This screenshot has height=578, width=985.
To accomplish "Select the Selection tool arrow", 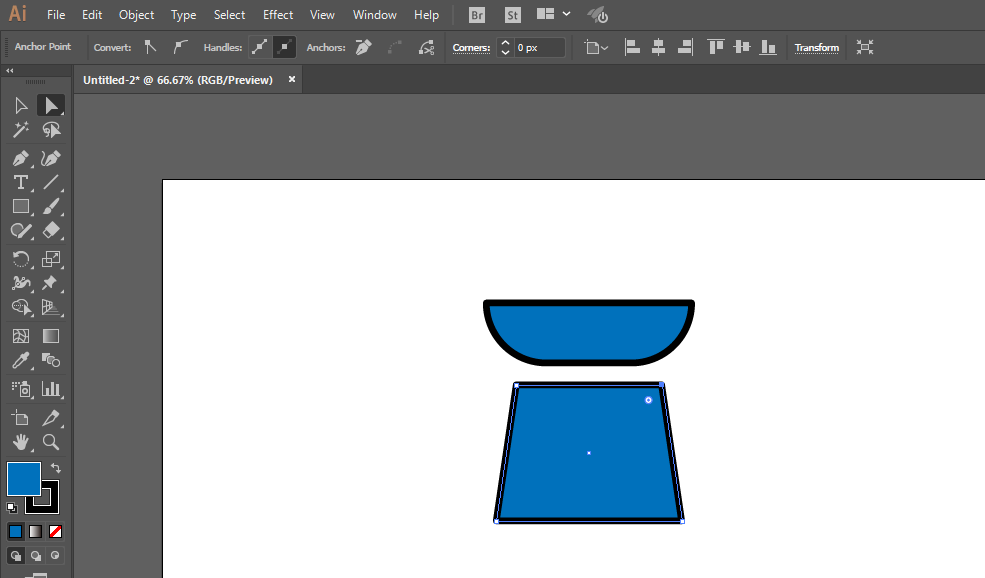I will (x=21, y=106).
